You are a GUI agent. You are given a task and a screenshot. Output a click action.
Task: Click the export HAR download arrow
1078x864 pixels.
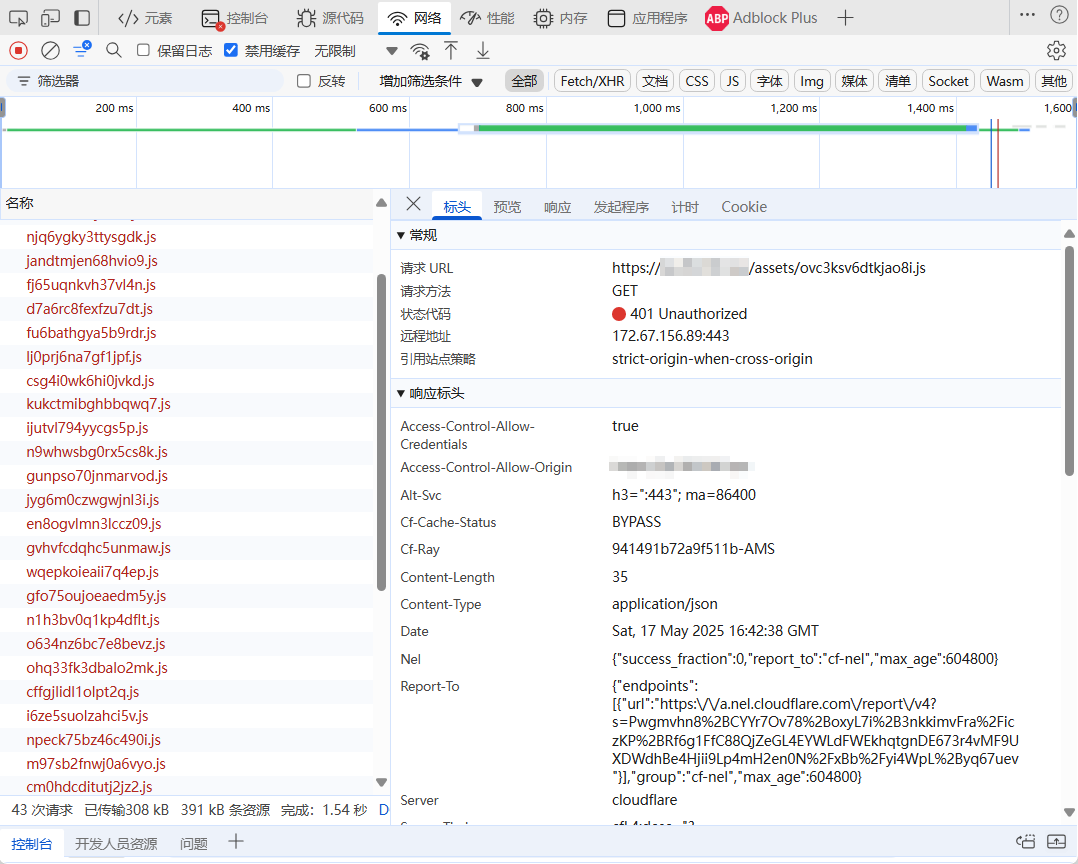pyautogui.click(x=483, y=50)
